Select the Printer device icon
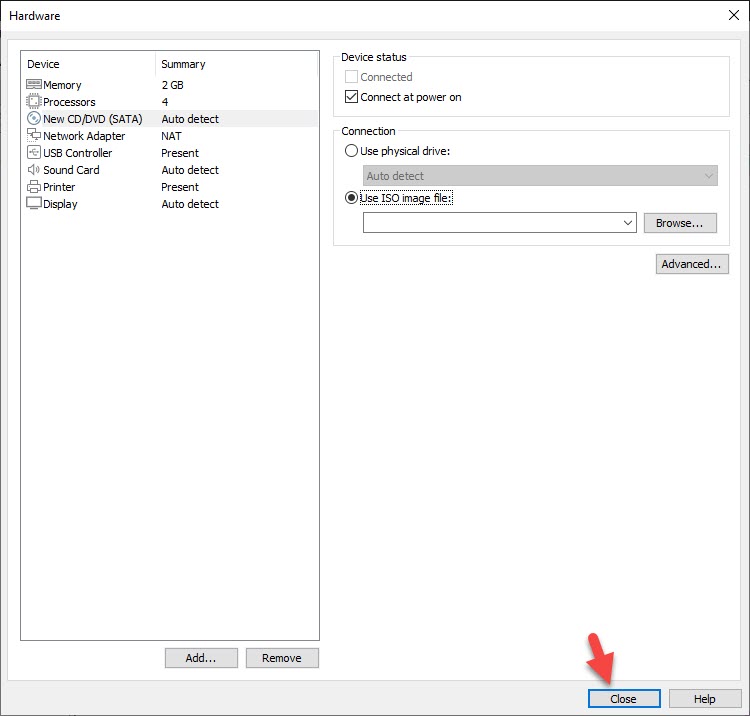750x716 pixels. tap(34, 187)
